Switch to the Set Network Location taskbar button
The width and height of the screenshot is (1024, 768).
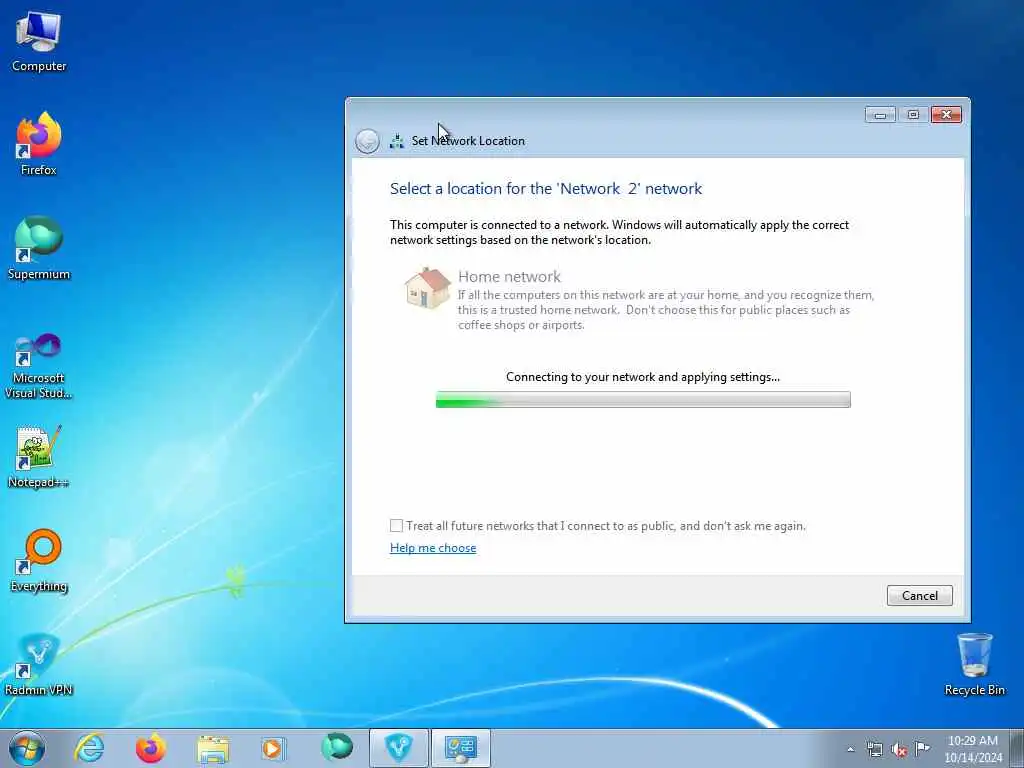461,748
